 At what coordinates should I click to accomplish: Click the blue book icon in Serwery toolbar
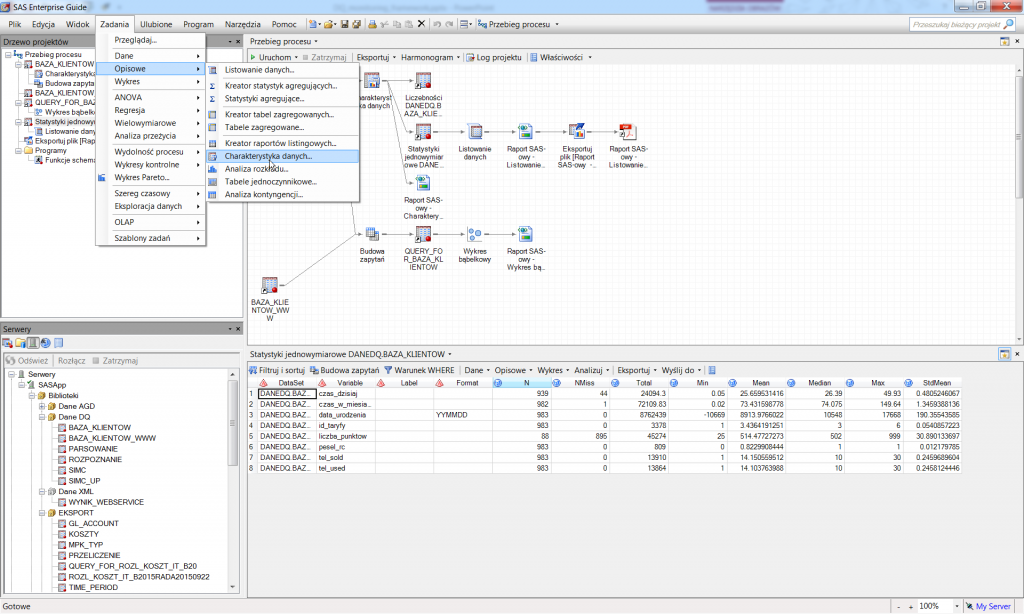pos(59,343)
